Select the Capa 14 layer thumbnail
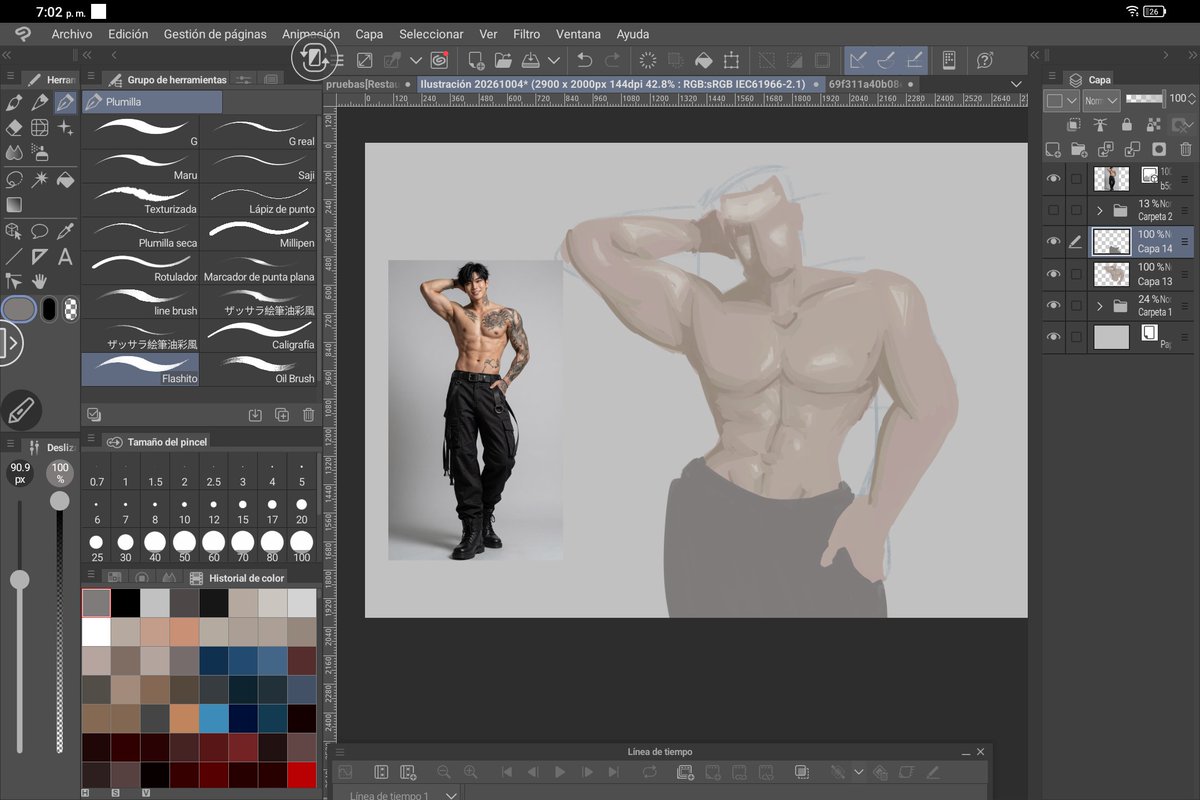1200x800 pixels. (x=1112, y=241)
